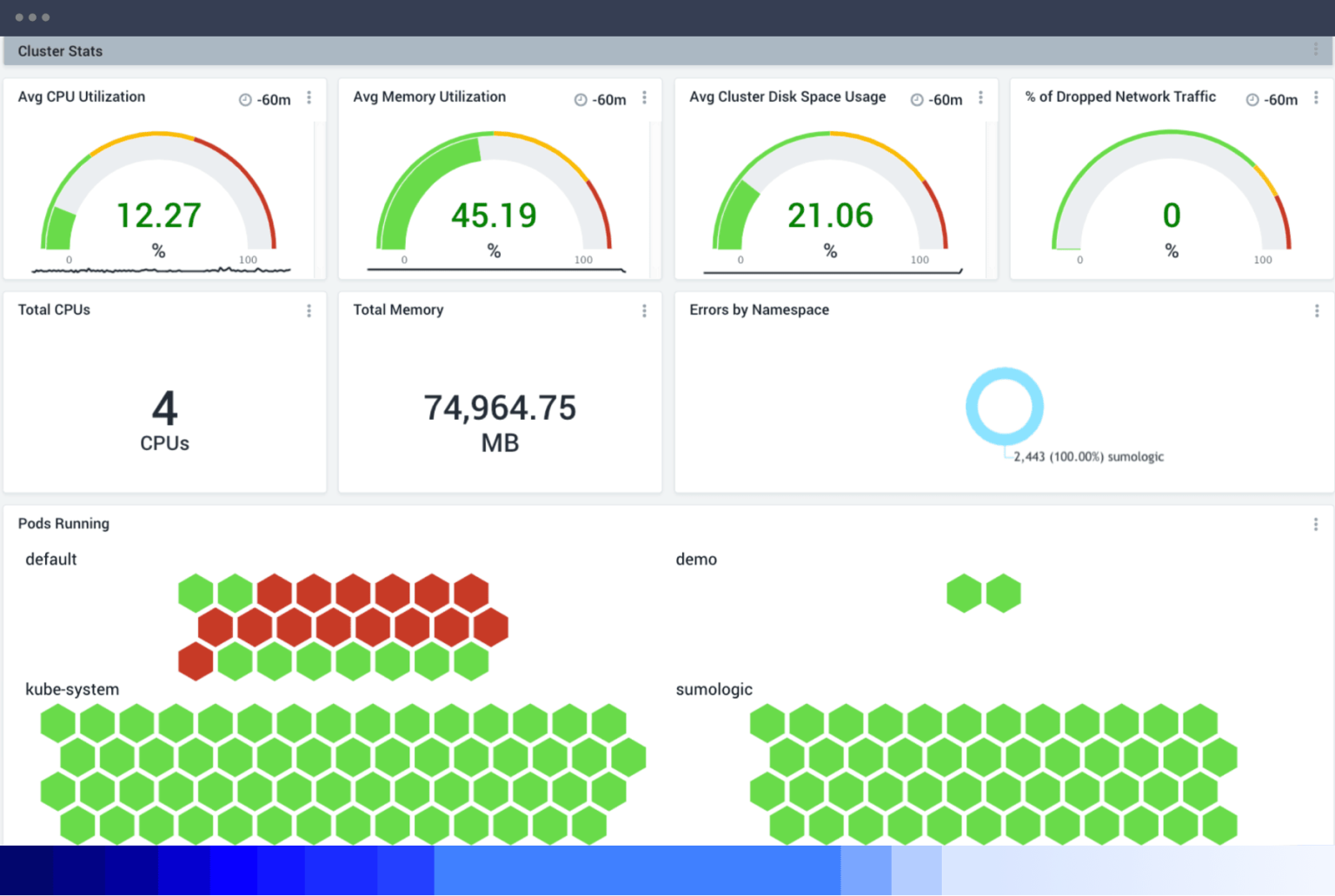Change the -60m range on Avg Cluster Disk Space Usage

click(945, 99)
